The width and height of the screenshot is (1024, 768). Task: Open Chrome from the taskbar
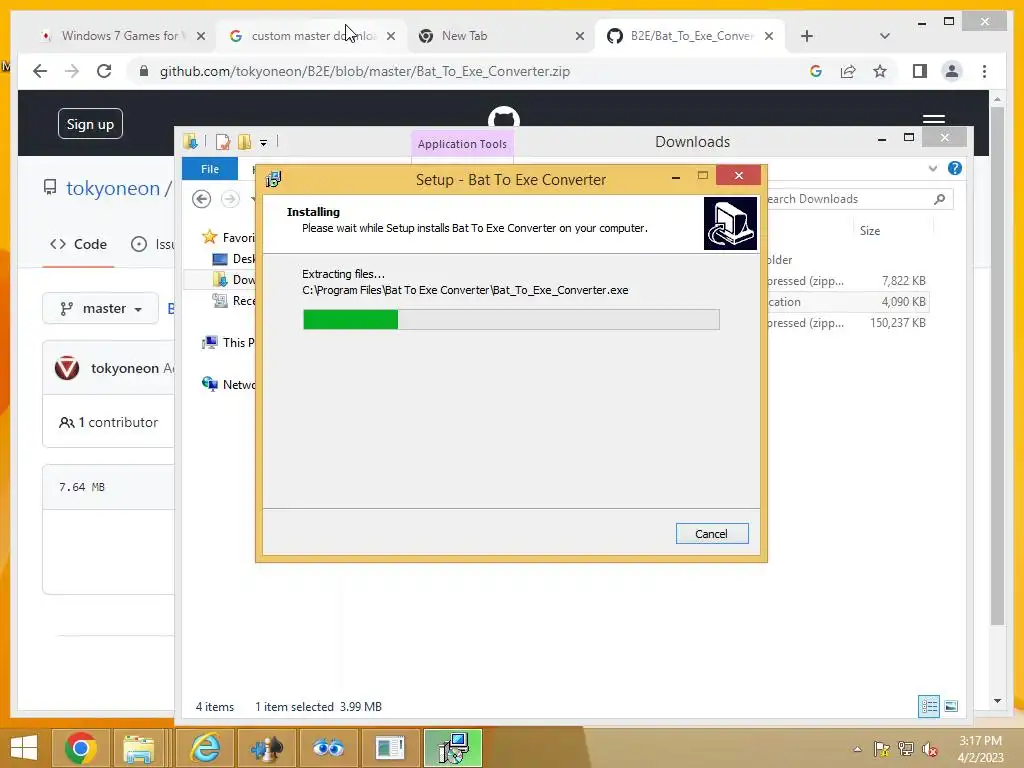coord(81,748)
